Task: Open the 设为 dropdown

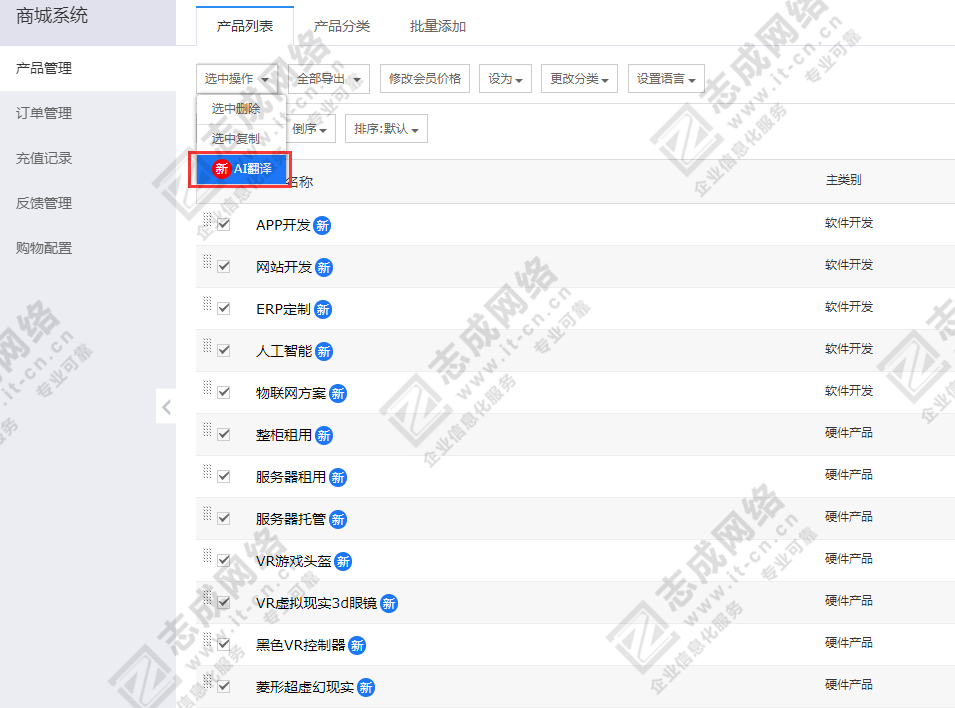Action: click(x=506, y=79)
